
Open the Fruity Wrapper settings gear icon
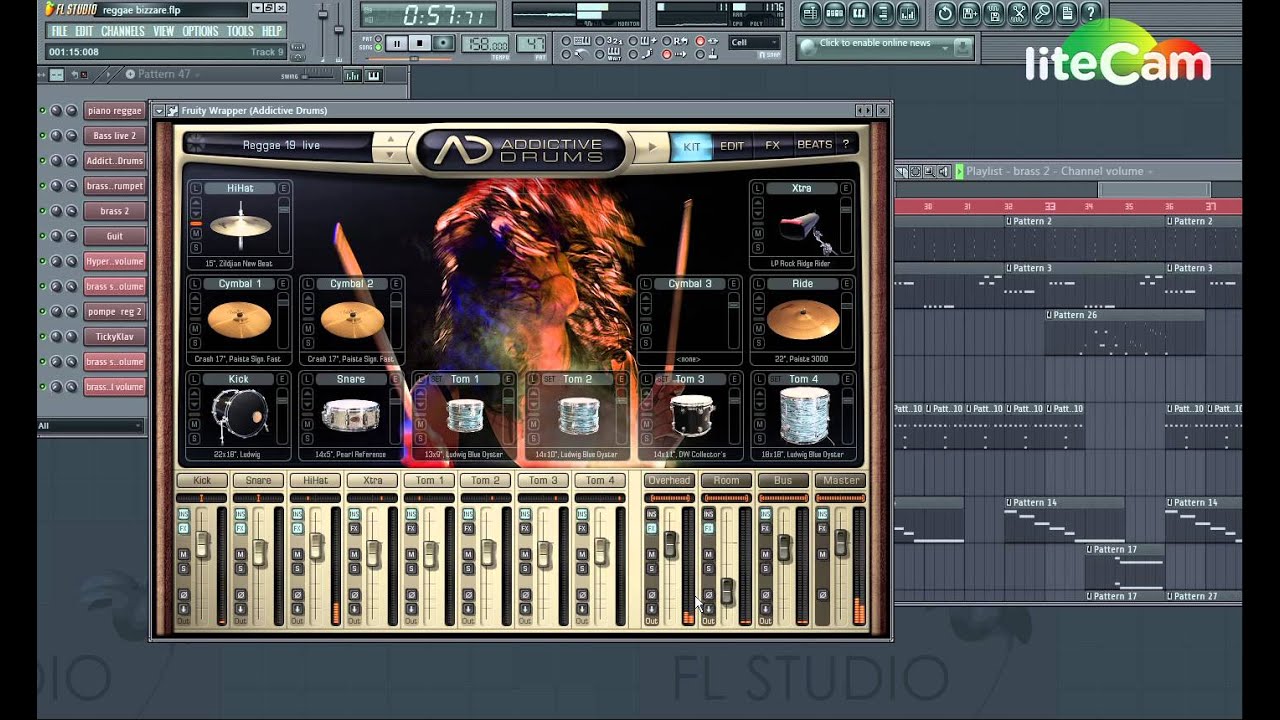coord(173,110)
